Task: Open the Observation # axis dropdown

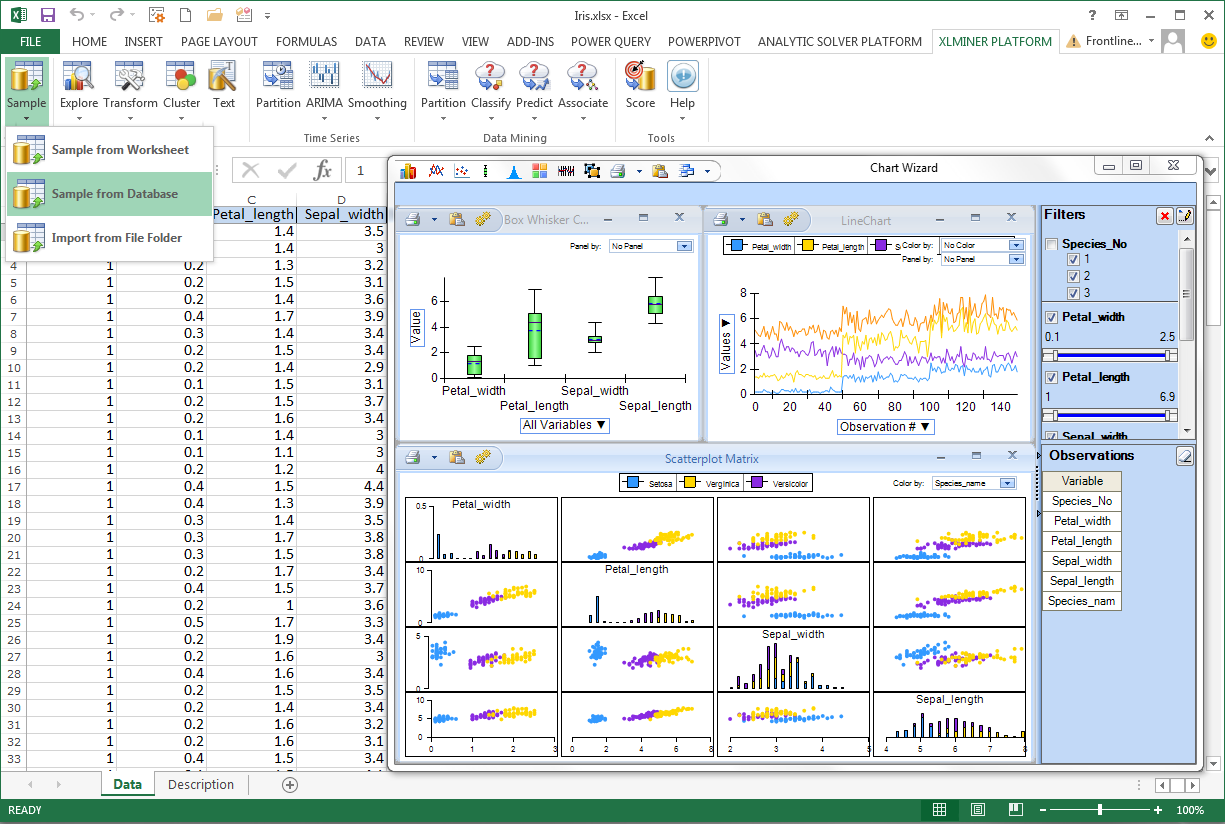Action: [x=885, y=426]
